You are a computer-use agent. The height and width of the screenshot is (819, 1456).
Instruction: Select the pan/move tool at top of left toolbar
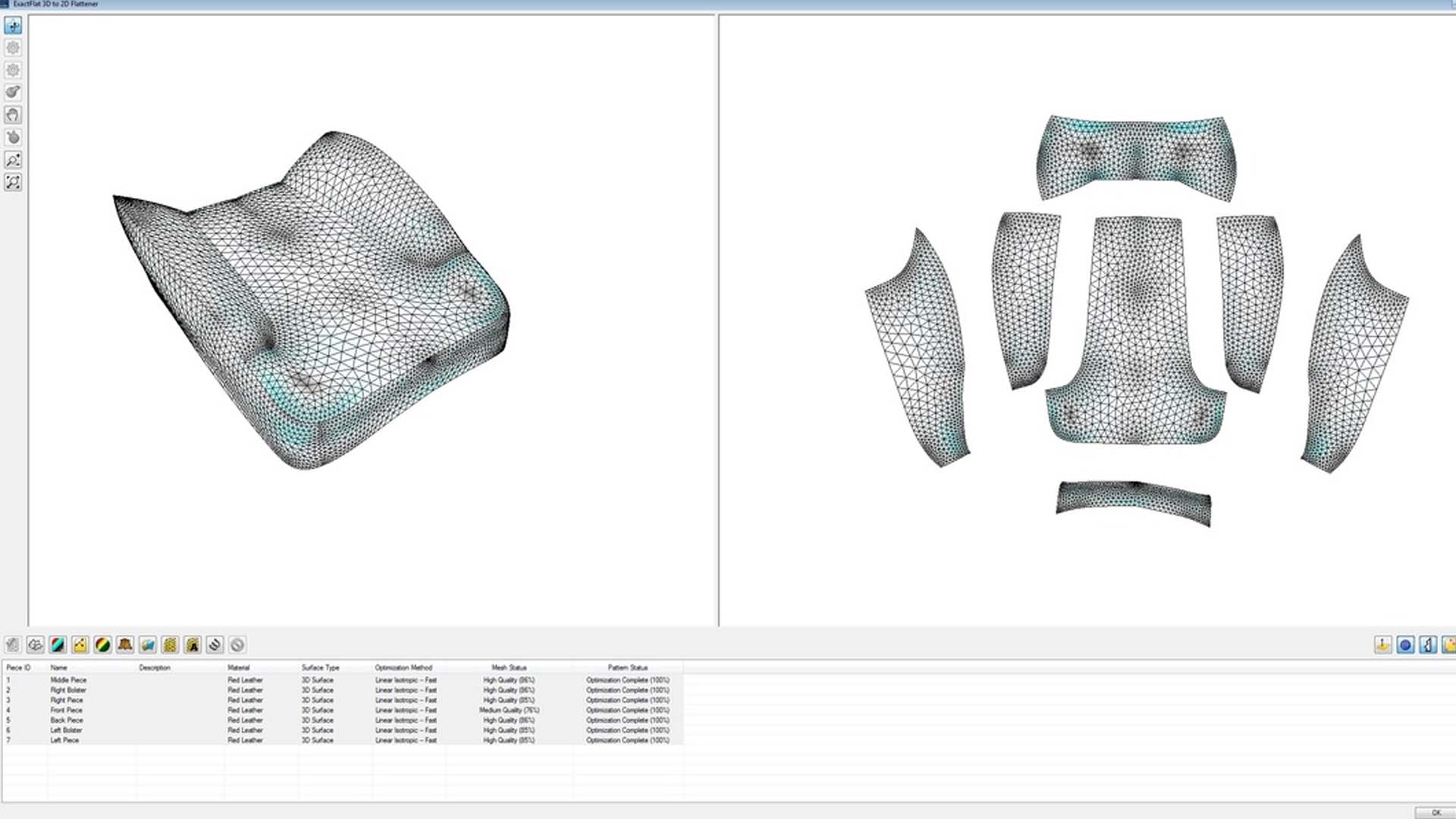pyautogui.click(x=13, y=25)
